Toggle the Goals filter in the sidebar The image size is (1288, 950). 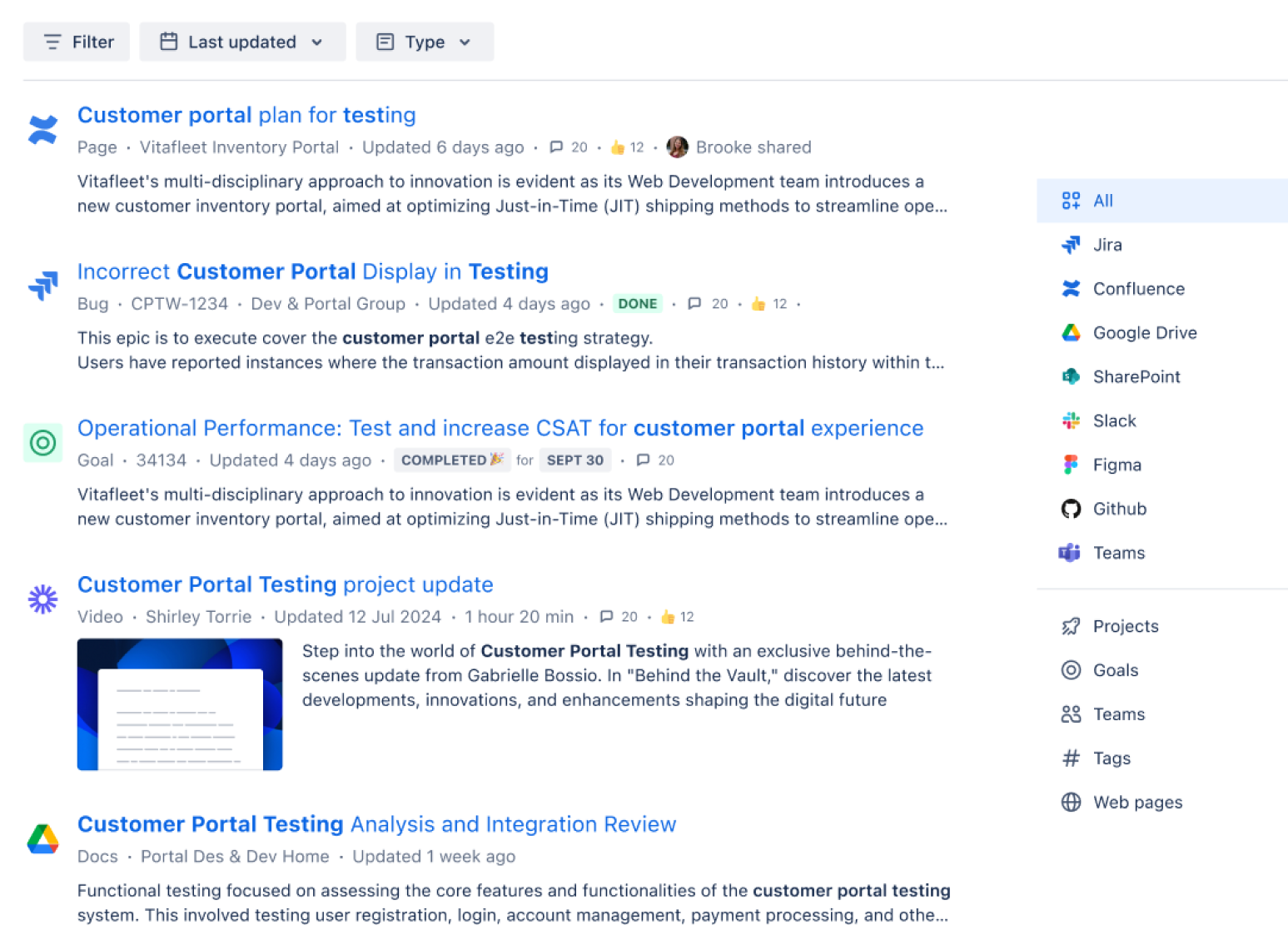click(1115, 670)
